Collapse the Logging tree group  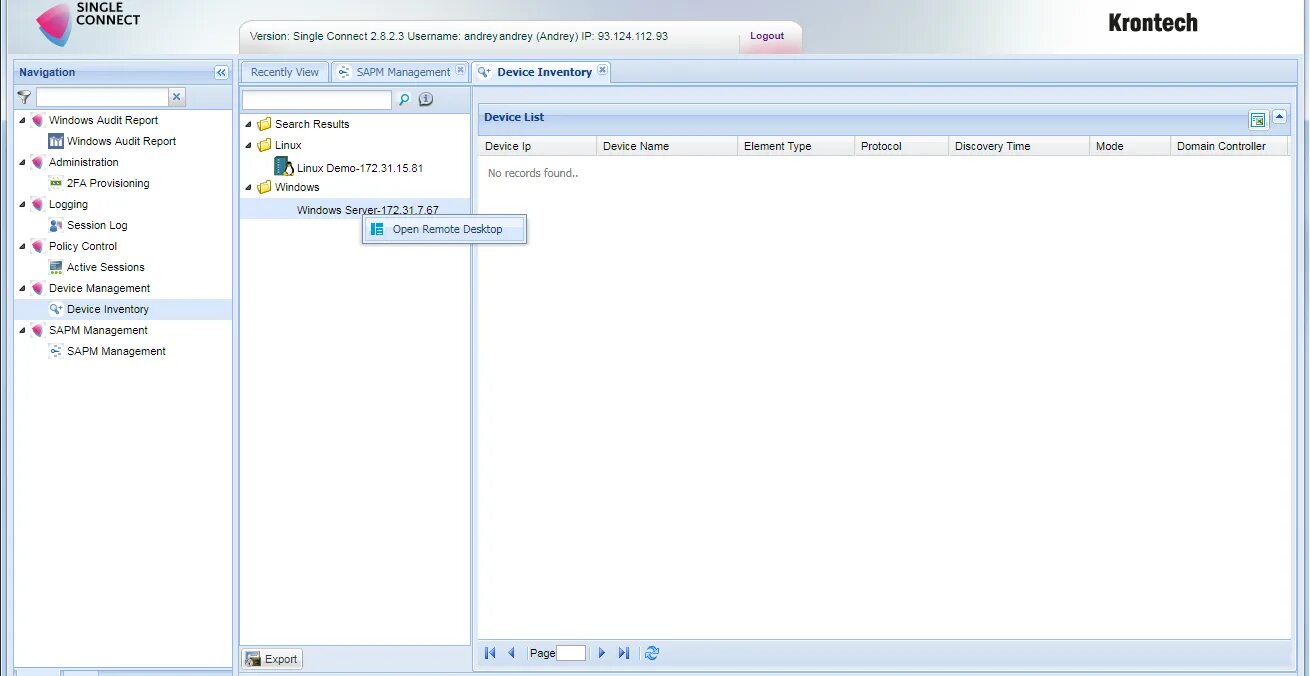[x=23, y=204]
